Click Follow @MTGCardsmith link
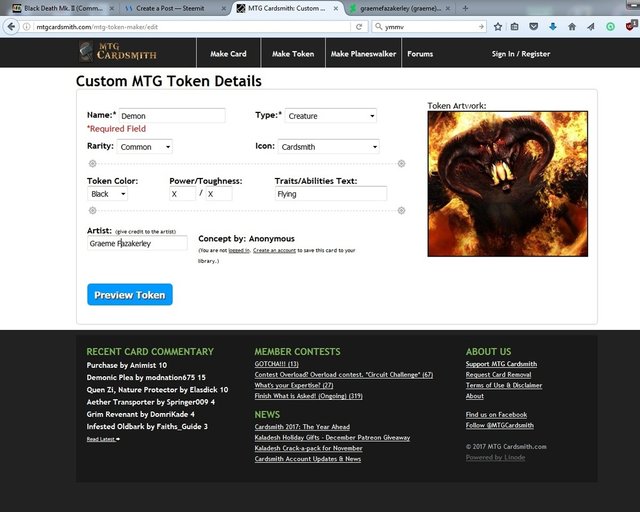Viewport: 640px width, 512px height. pyautogui.click(x=500, y=425)
